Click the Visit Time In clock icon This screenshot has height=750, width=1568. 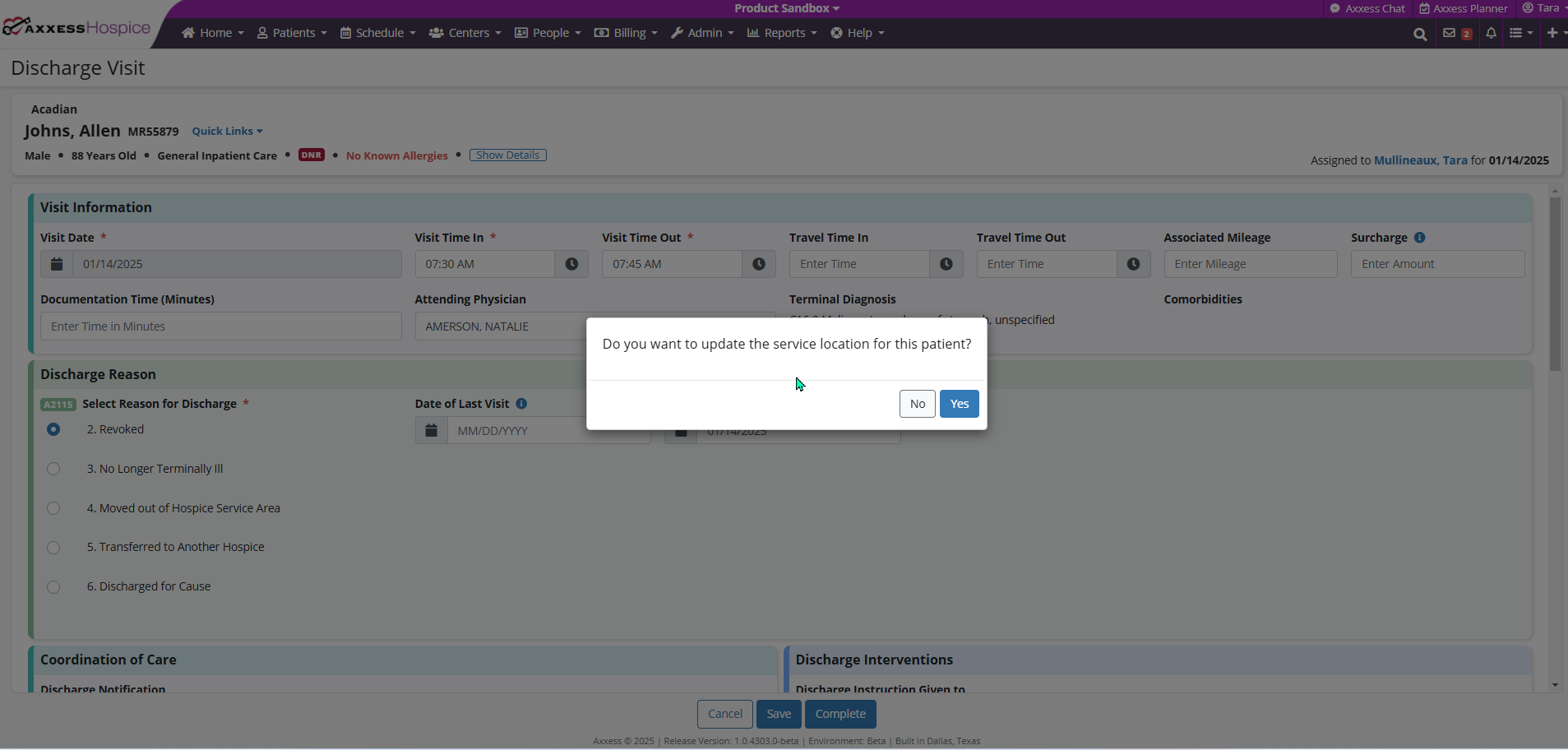point(571,264)
